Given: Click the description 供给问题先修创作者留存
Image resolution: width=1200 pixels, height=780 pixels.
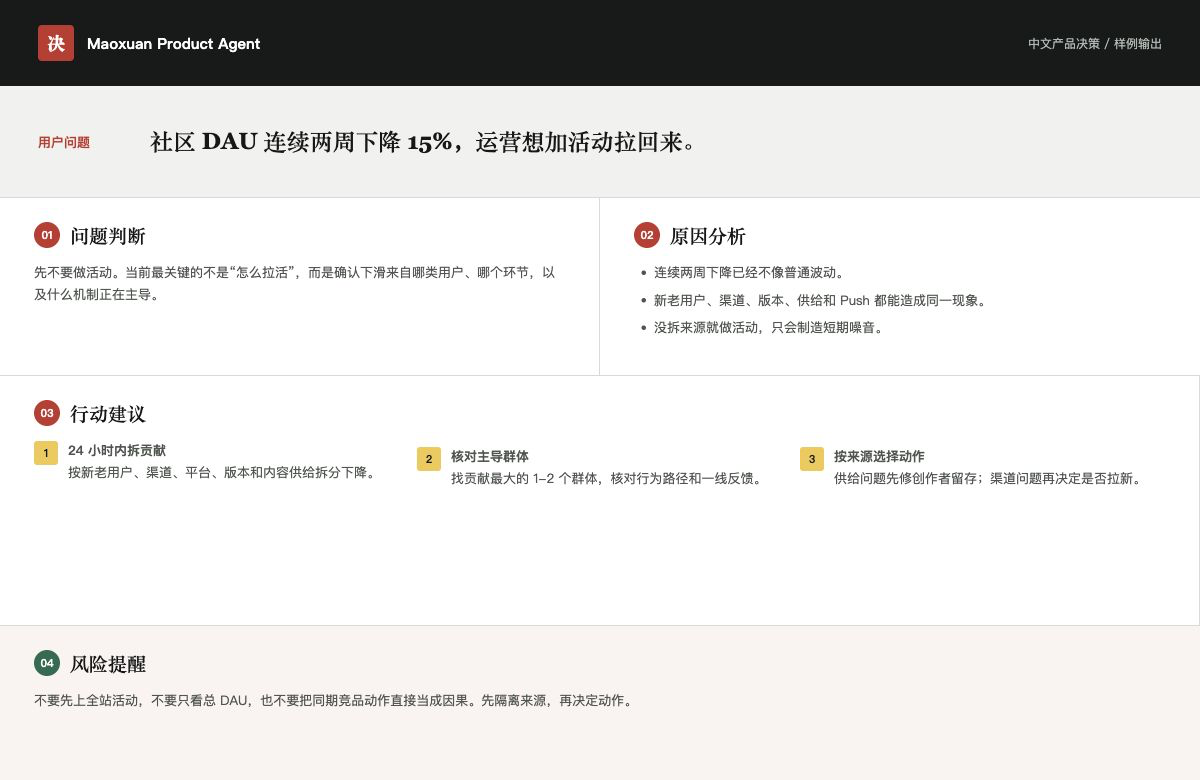Looking at the screenshot, I should (x=990, y=479).
